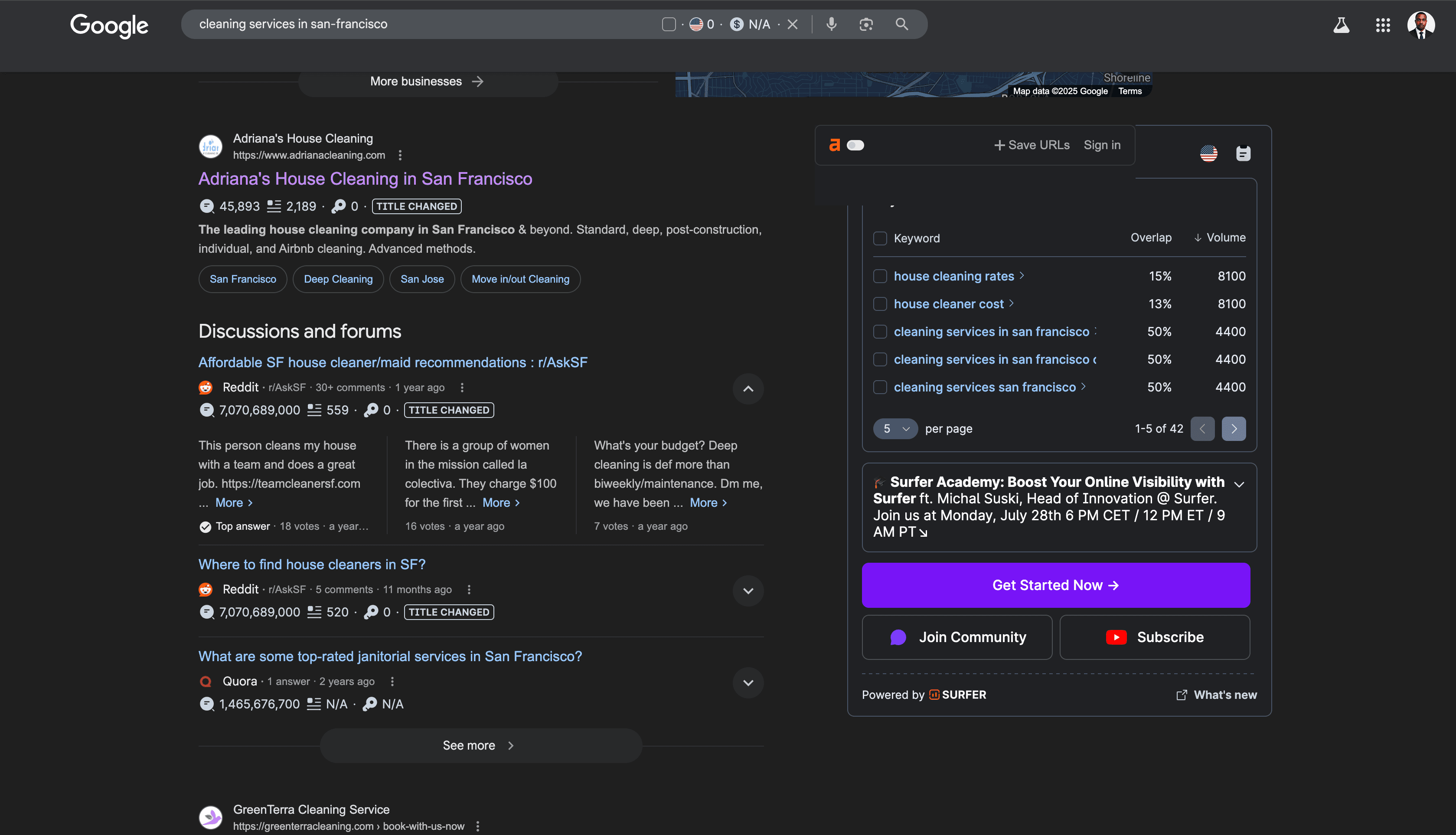
Task: Click the US flag country icon in the panel
Action: pos(1208,153)
